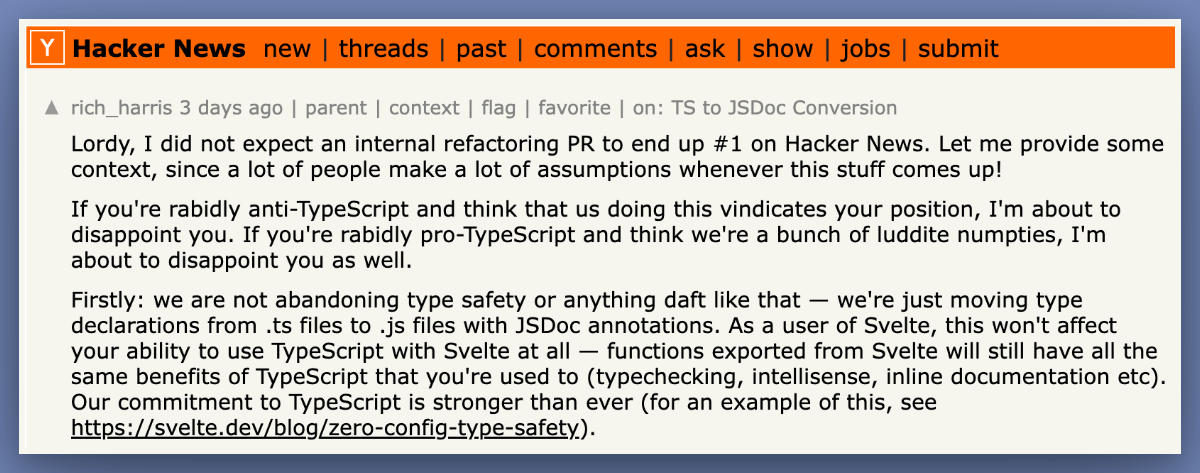Go to the Hacker News home title
Image resolution: width=1200 pixels, height=473 pixels.
pos(160,48)
